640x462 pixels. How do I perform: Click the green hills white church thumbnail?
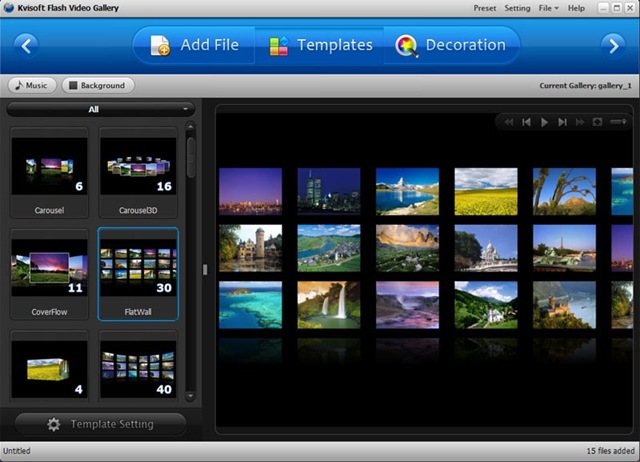coord(486,305)
